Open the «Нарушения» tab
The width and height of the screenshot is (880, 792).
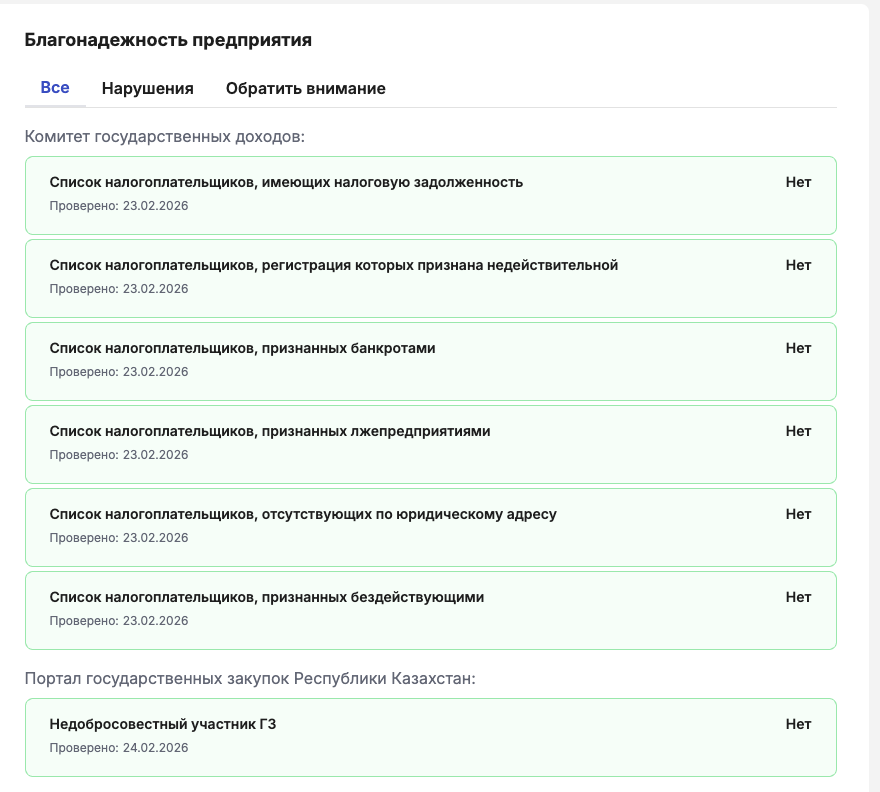pyautogui.click(x=147, y=89)
